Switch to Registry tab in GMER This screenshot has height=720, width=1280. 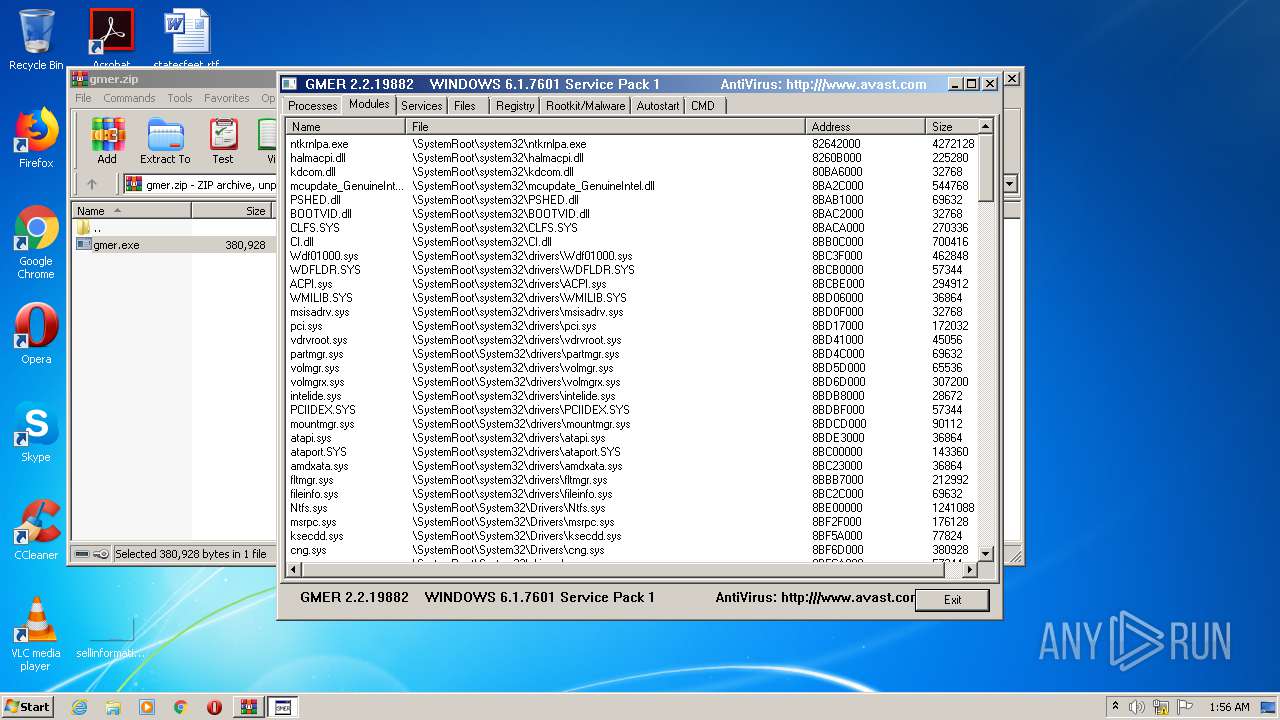tap(515, 105)
